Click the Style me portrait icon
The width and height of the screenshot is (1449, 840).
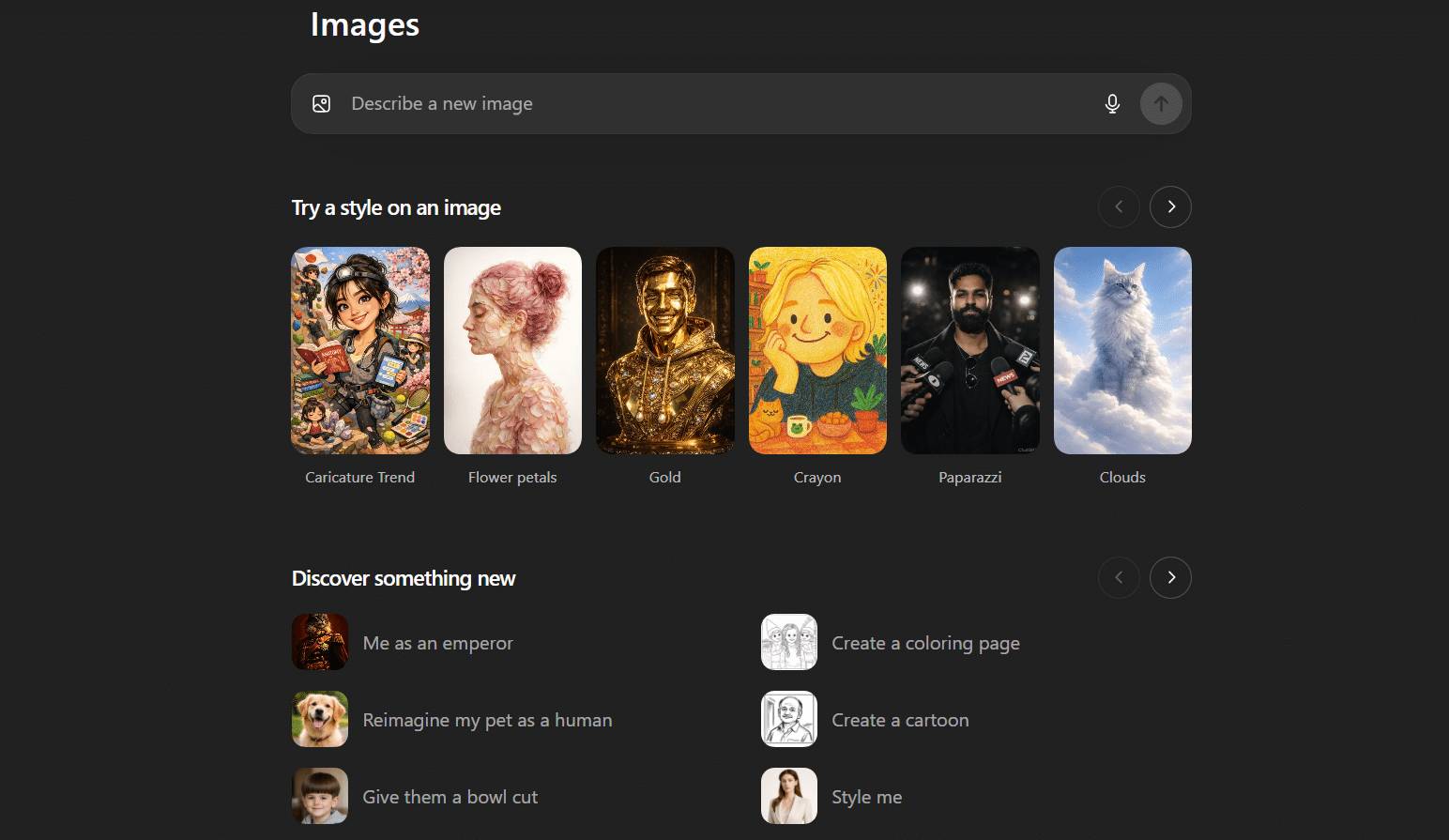click(789, 796)
